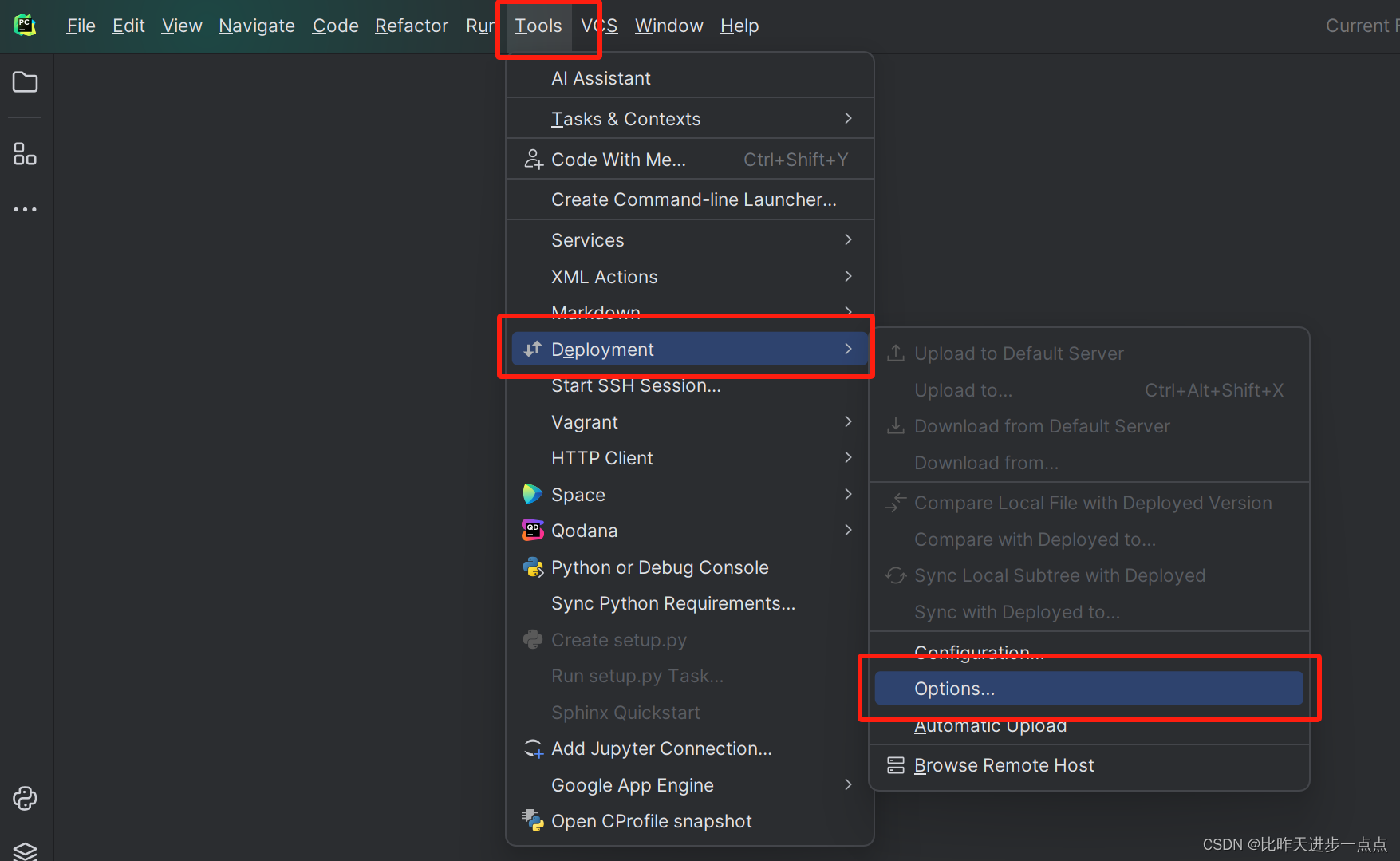
Task: Select the Code With Me icon
Action: click(532, 159)
